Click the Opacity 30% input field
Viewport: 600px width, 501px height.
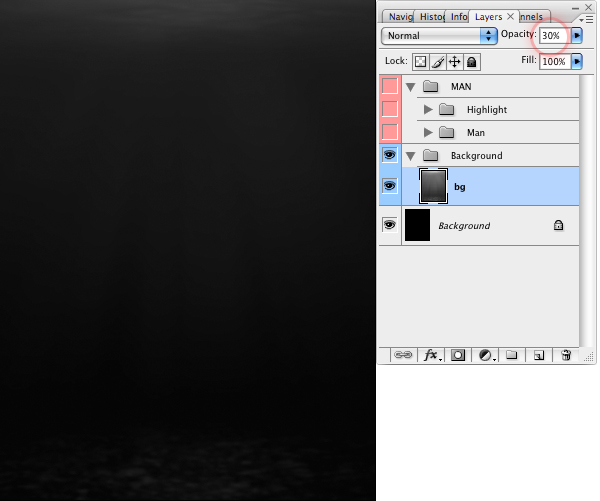tap(555, 36)
